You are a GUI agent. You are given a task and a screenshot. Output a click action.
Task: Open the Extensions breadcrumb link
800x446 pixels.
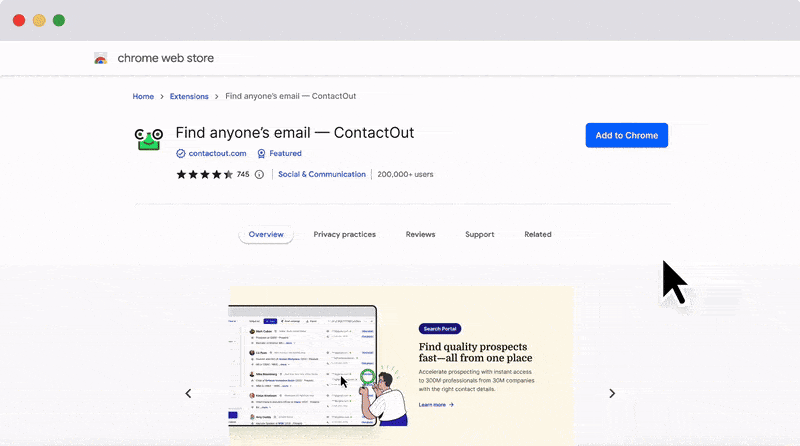(189, 96)
